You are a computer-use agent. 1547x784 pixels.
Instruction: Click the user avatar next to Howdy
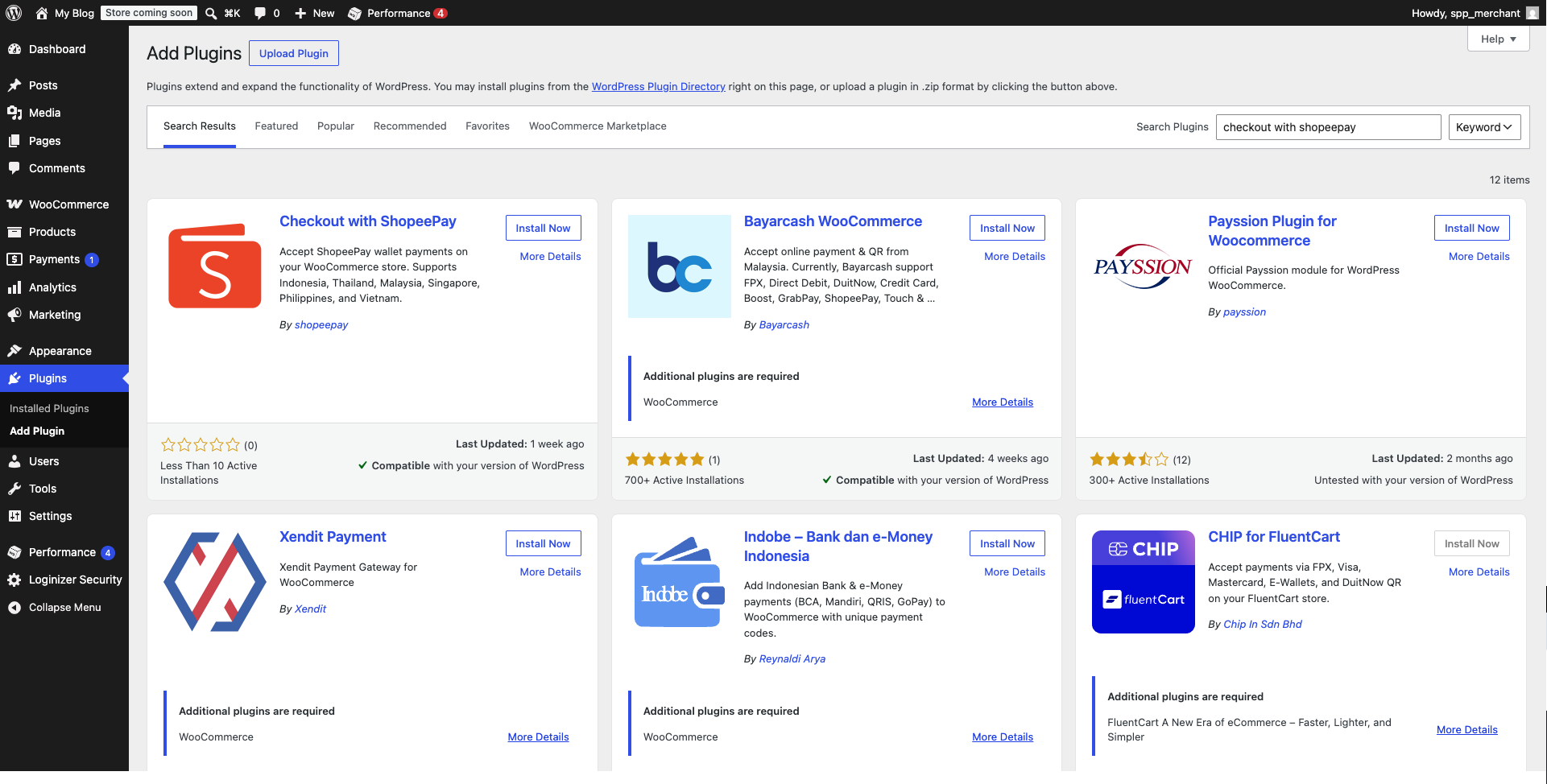[1533, 13]
